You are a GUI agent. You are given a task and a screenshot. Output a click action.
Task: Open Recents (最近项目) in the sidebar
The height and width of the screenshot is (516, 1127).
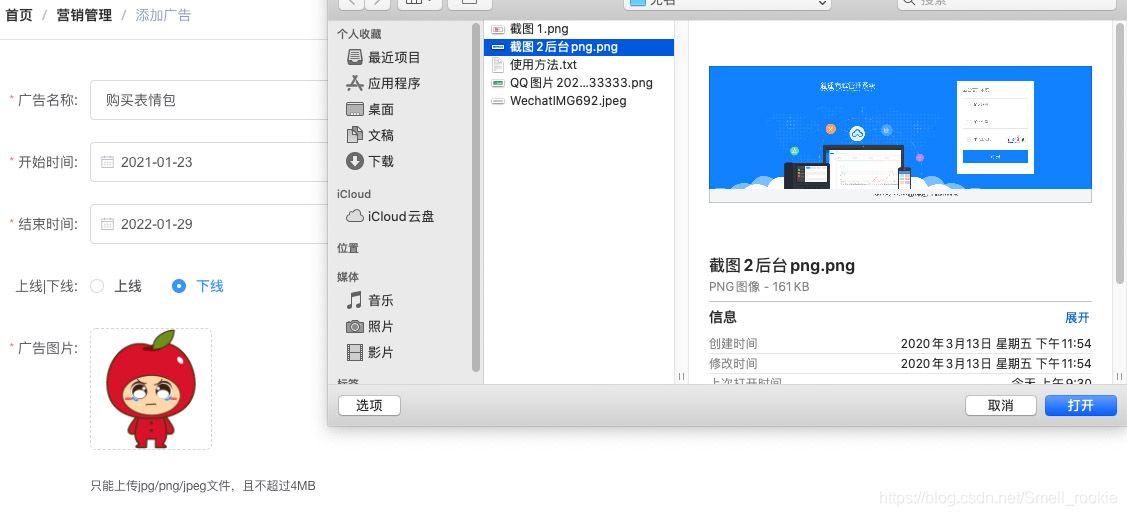[x=393, y=58]
